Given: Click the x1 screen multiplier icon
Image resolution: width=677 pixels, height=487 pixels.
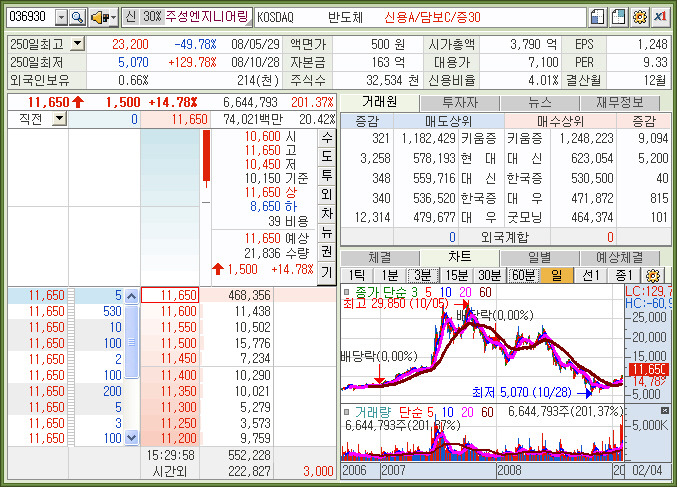Looking at the screenshot, I should click(x=661, y=17).
